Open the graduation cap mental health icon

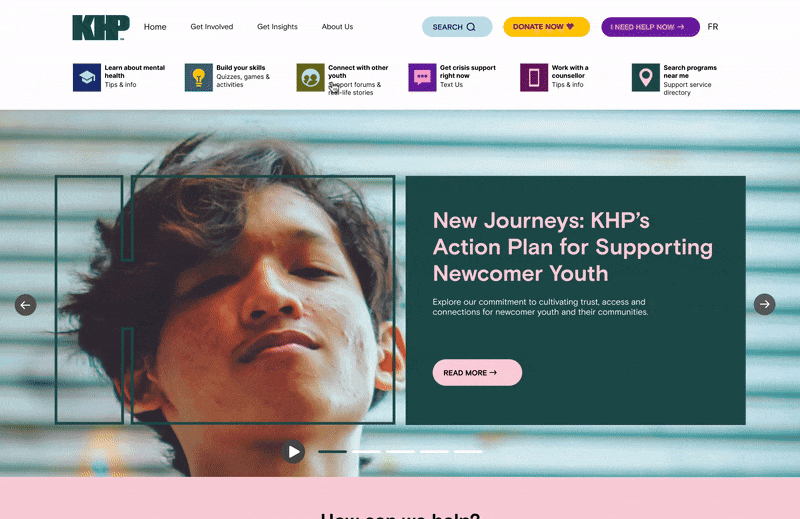pyautogui.click(x=87, y=78)
